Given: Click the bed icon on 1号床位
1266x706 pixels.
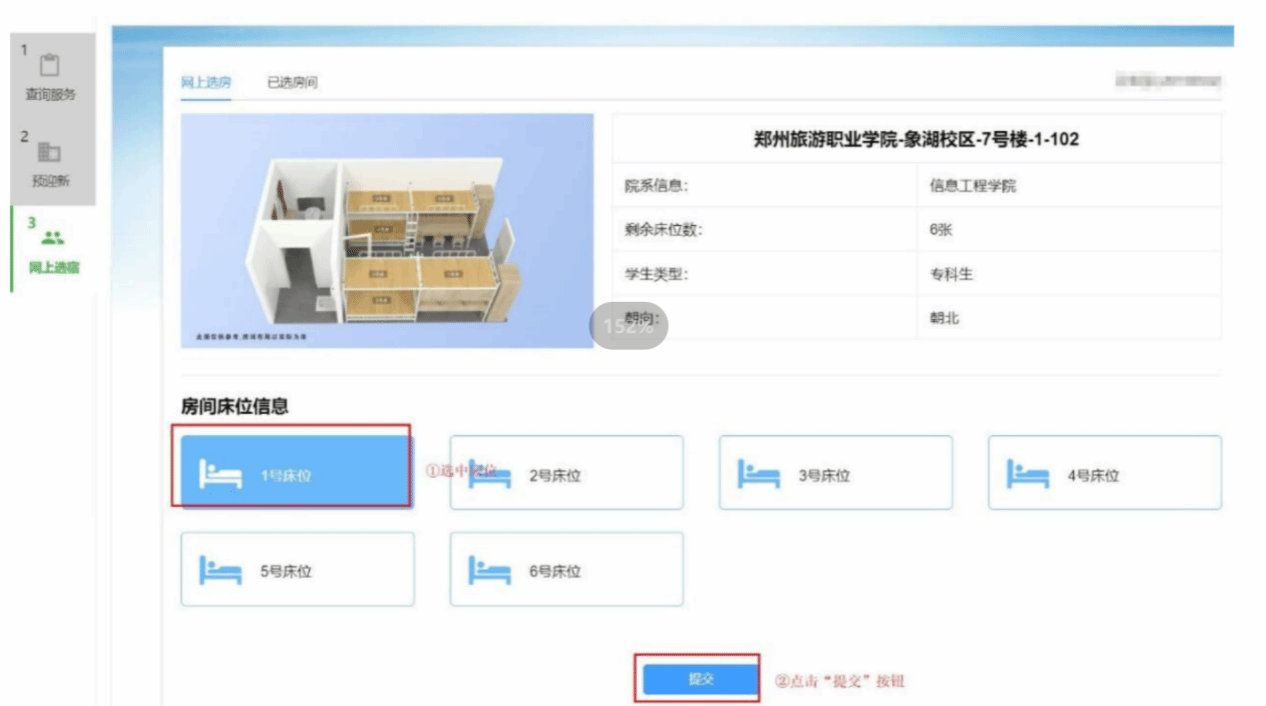Looking at the screenshot, I should tap(221, 474).
